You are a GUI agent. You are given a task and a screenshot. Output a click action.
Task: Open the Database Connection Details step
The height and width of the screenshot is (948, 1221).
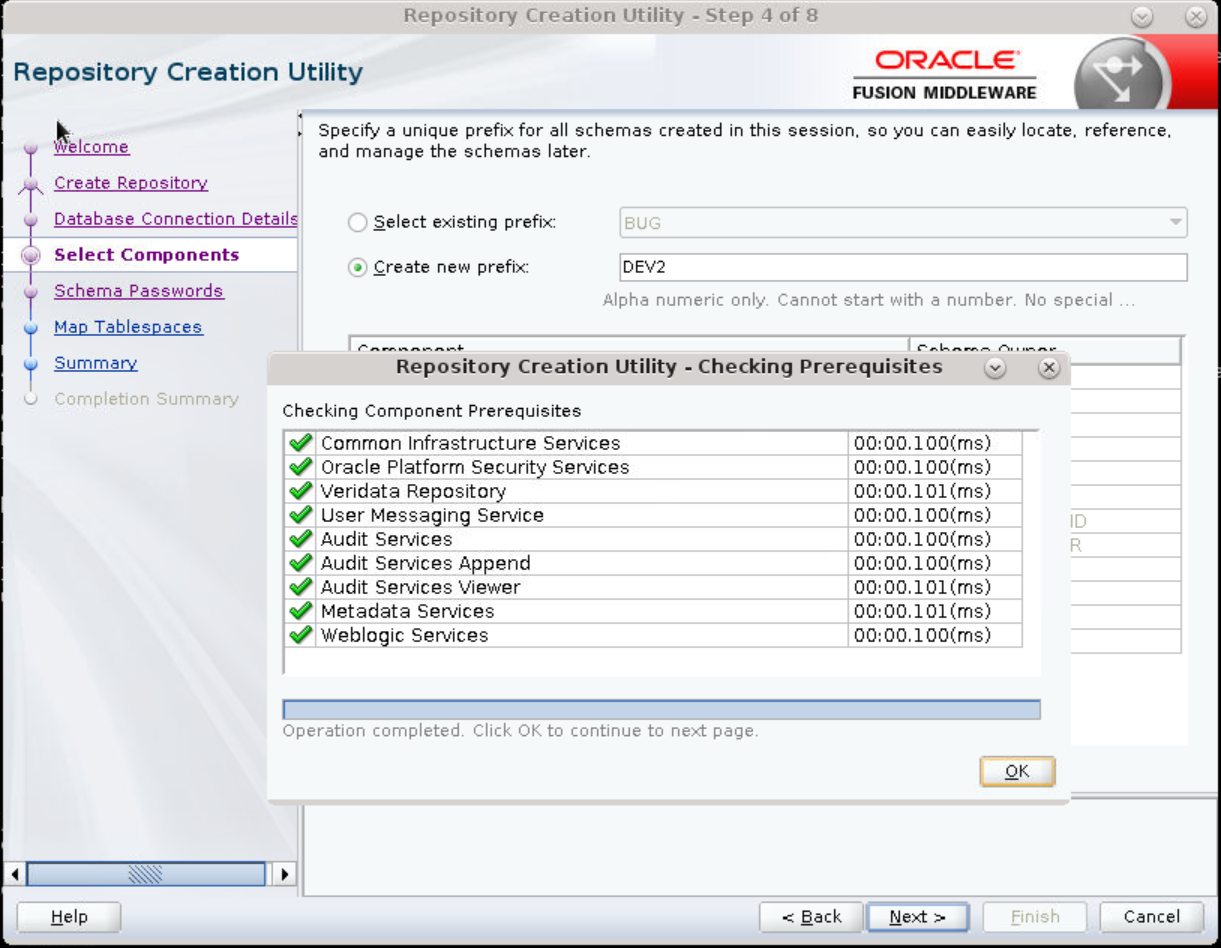click(x=176, y=219)
